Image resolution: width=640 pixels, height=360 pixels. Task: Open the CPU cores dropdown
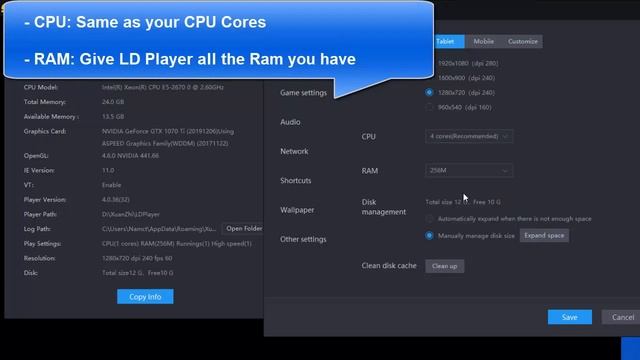(x=469, y=136)
